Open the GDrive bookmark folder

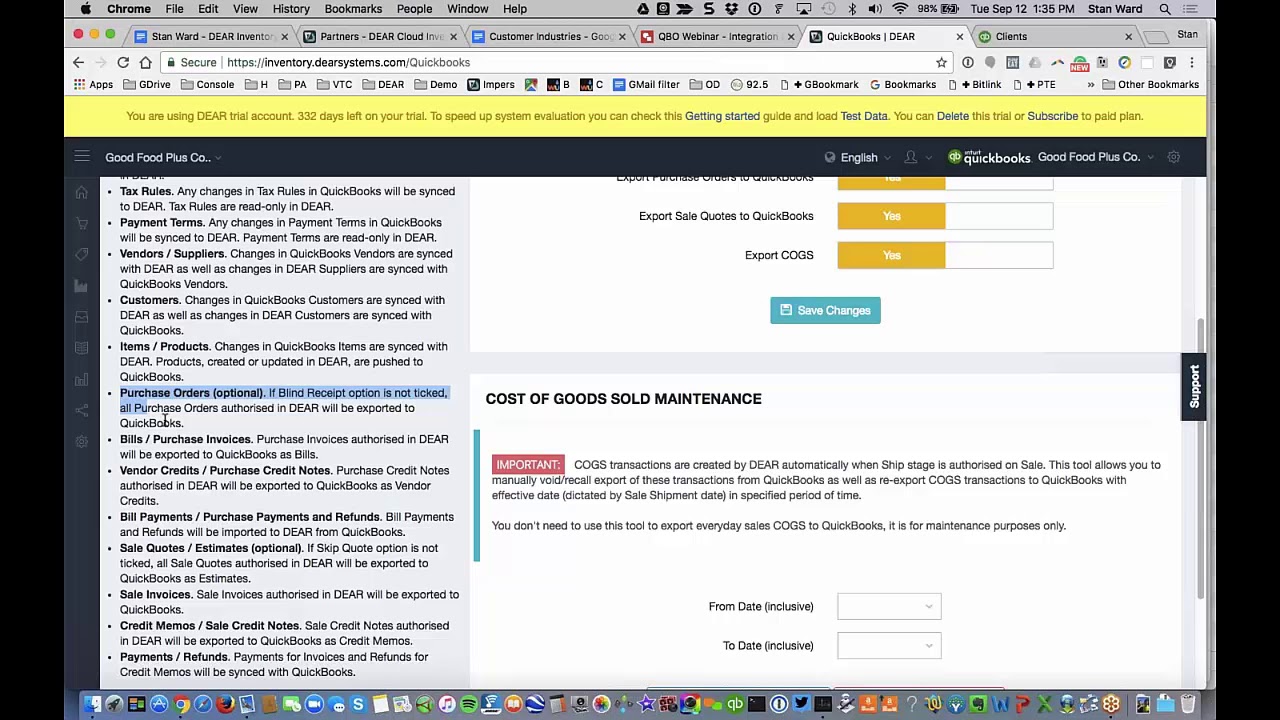[x=147, y=85]
